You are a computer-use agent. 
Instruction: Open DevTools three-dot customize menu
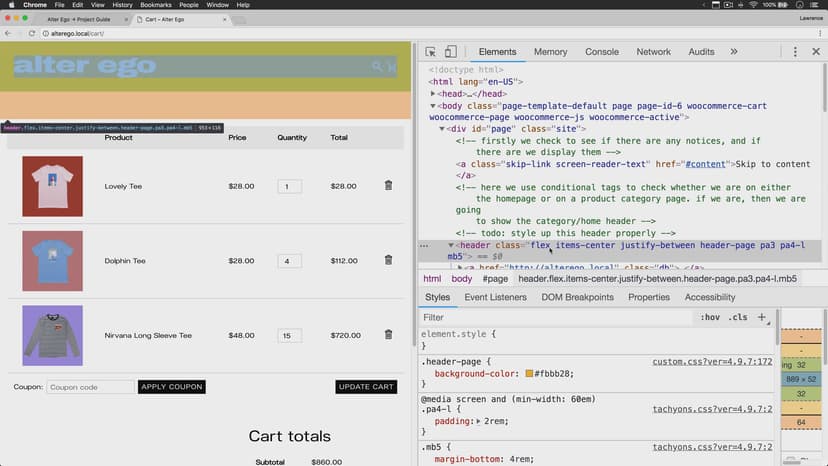[794, 52]
